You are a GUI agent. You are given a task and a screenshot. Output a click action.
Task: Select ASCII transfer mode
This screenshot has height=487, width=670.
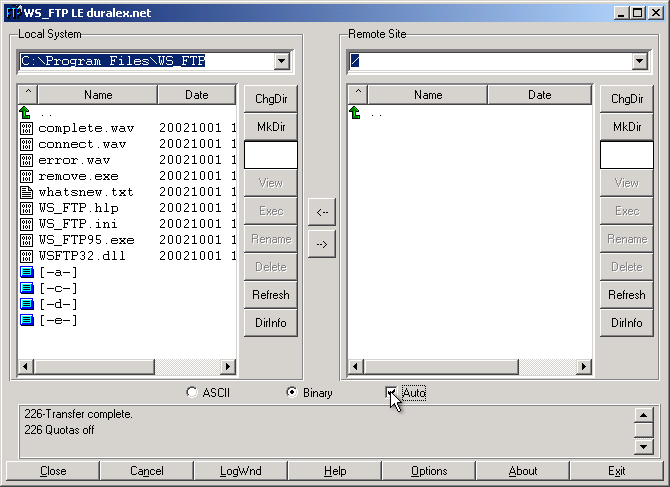click(x=192, y=393)
